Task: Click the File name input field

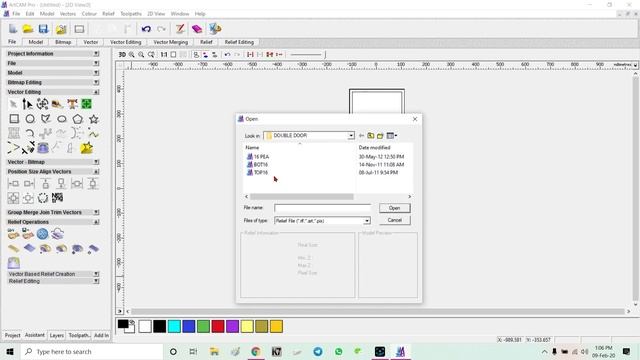Action: click(322, 208)
